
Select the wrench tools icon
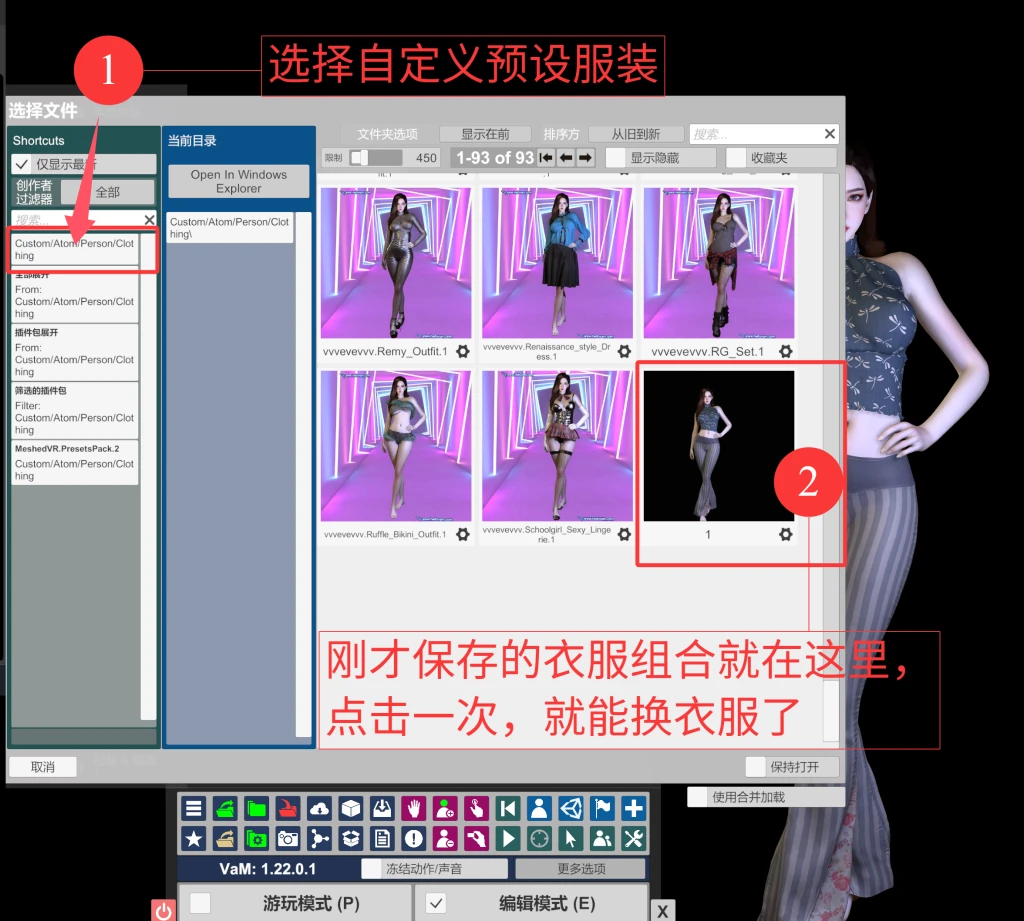tap(633, 839)
